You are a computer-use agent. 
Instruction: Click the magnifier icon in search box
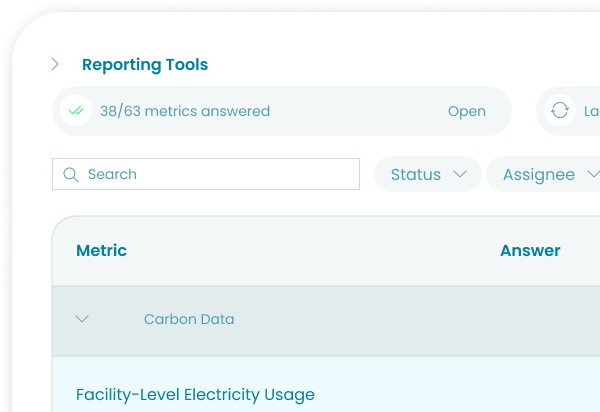71,174
